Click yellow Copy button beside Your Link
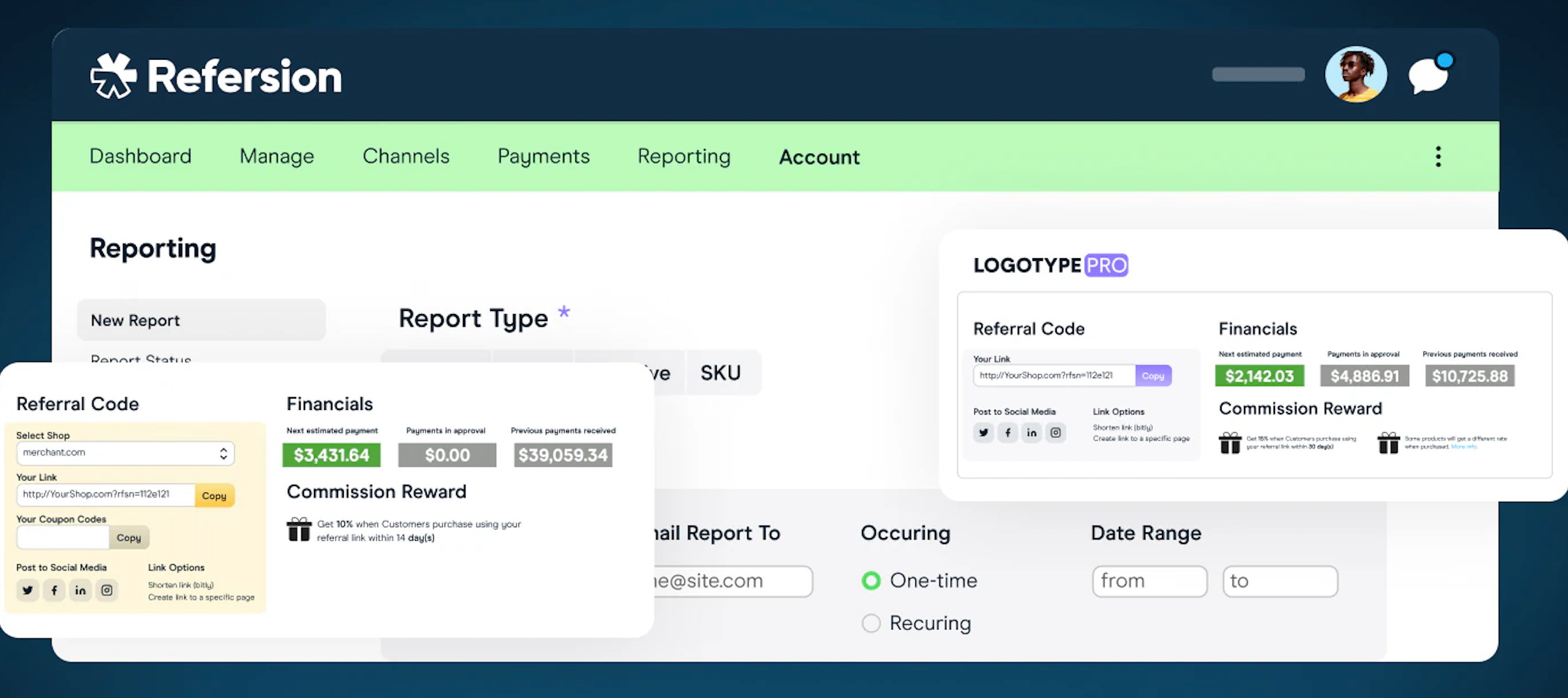Image resolution: width=1568 pixels, height=698 pixels. (214, 496)
